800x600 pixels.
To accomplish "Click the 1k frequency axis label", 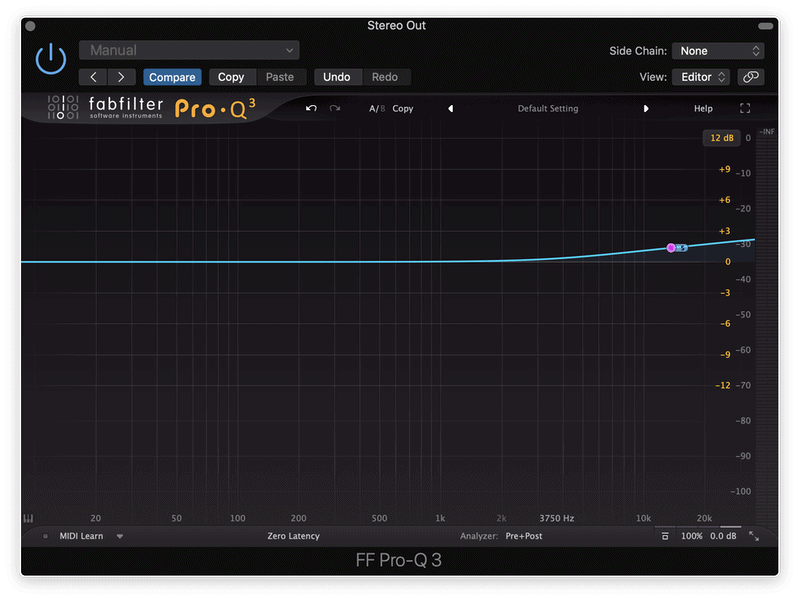I will 440,518.
